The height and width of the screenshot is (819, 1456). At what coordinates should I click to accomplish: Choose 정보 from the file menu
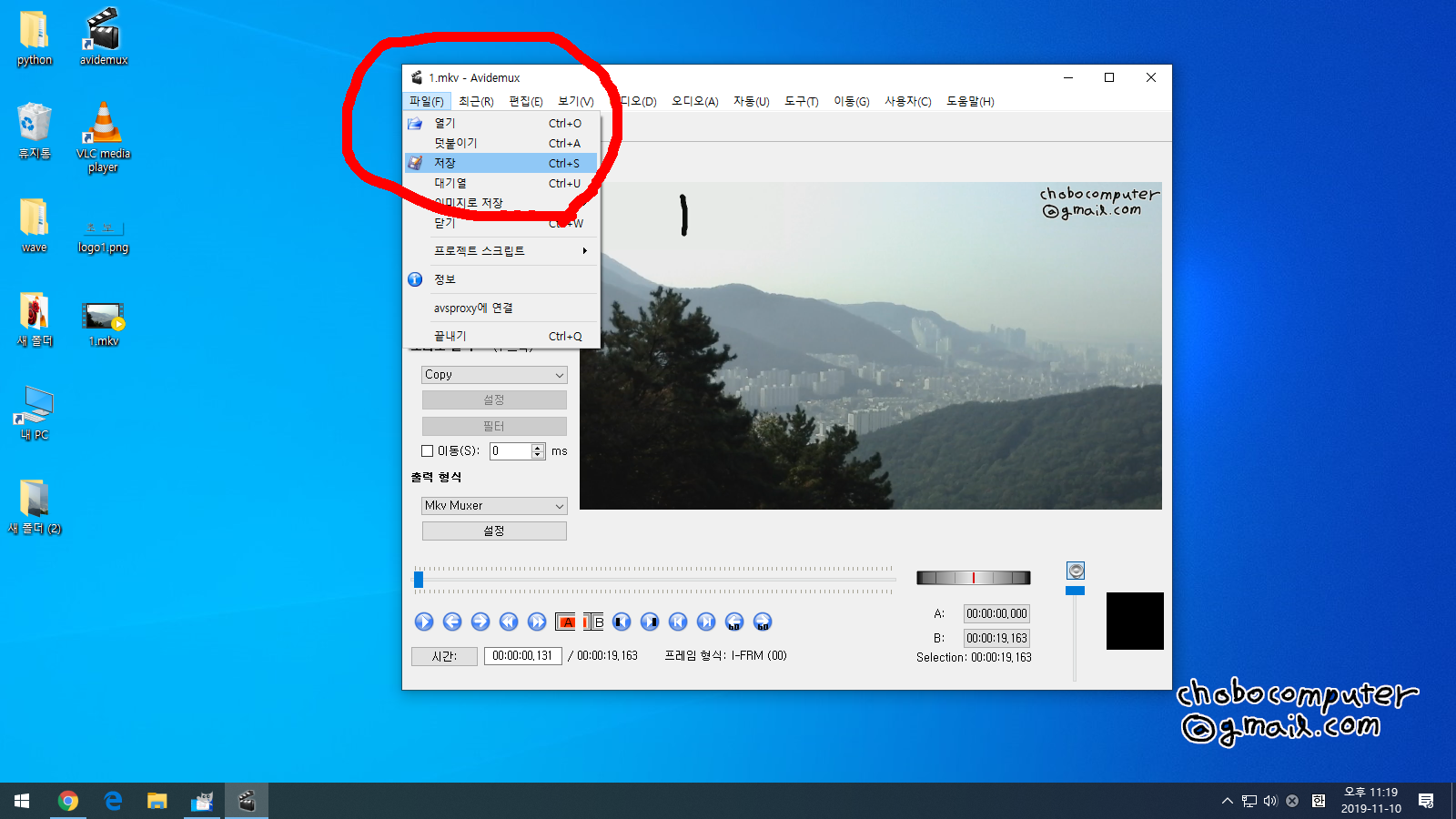point(501,279)
